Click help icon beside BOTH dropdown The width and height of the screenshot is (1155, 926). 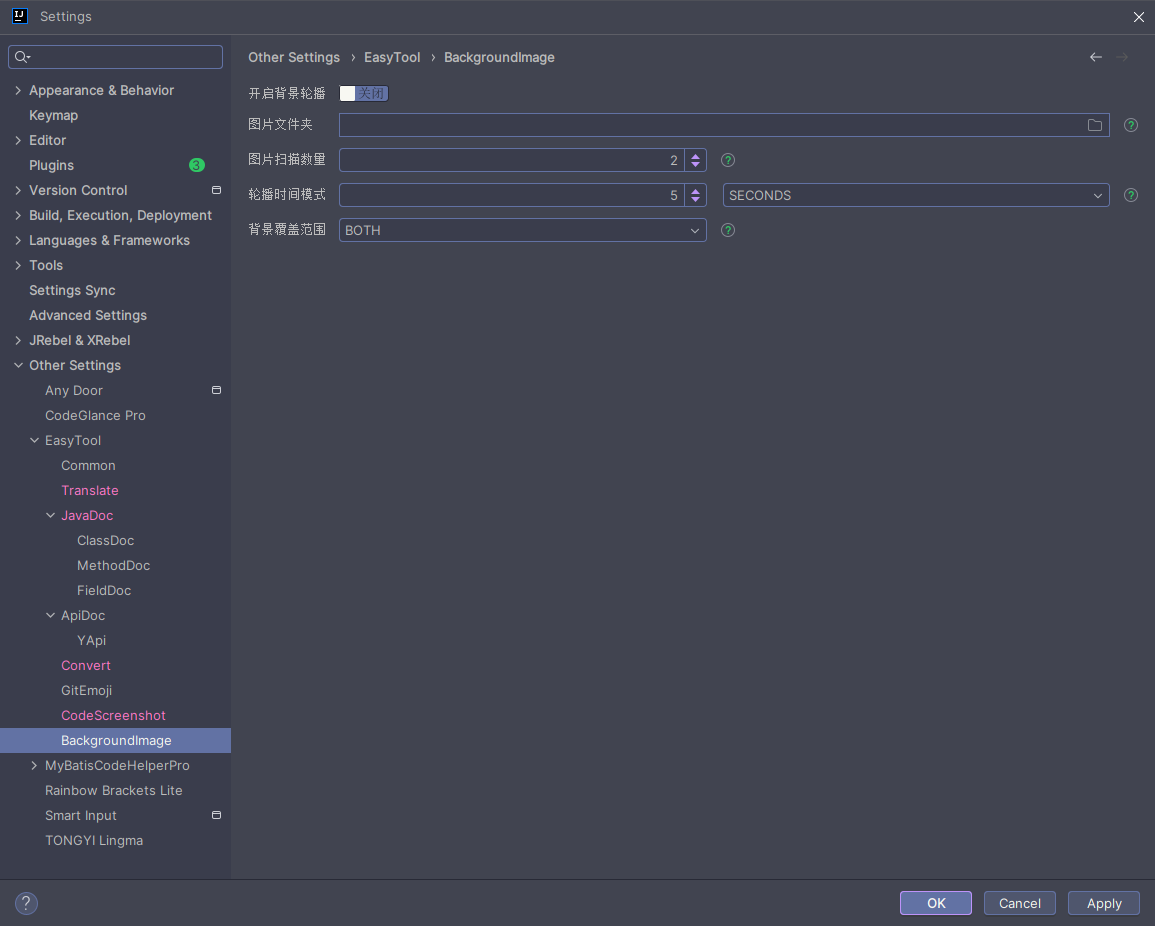pyautogui.click(x=728, y=230)
